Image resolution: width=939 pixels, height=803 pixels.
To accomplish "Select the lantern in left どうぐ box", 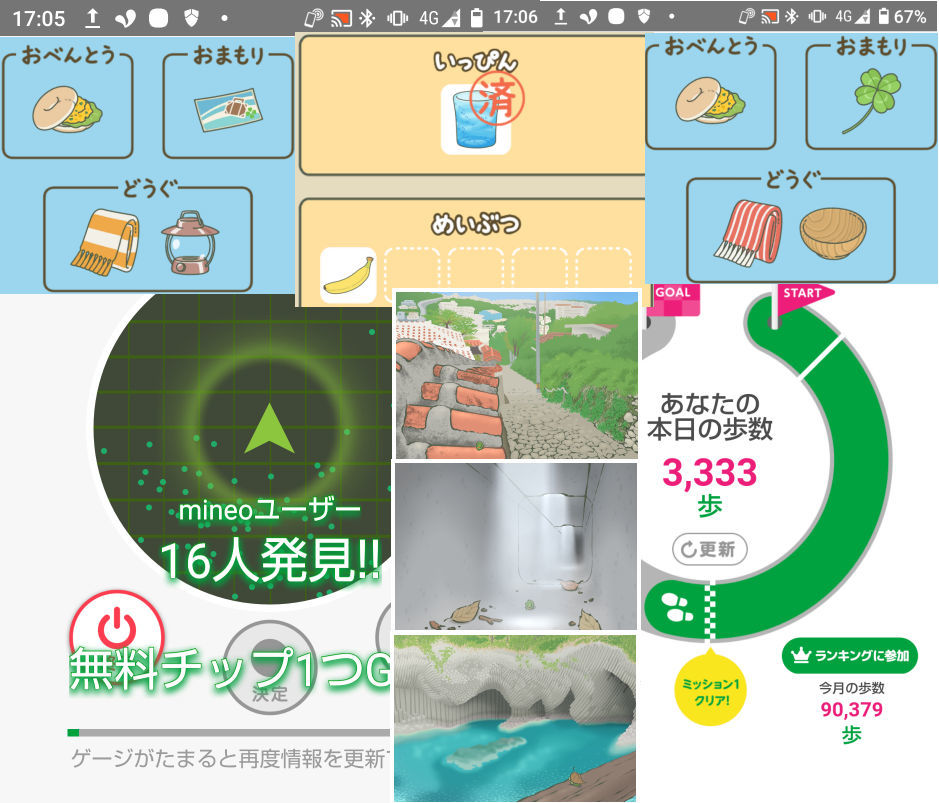I will 190,242.
